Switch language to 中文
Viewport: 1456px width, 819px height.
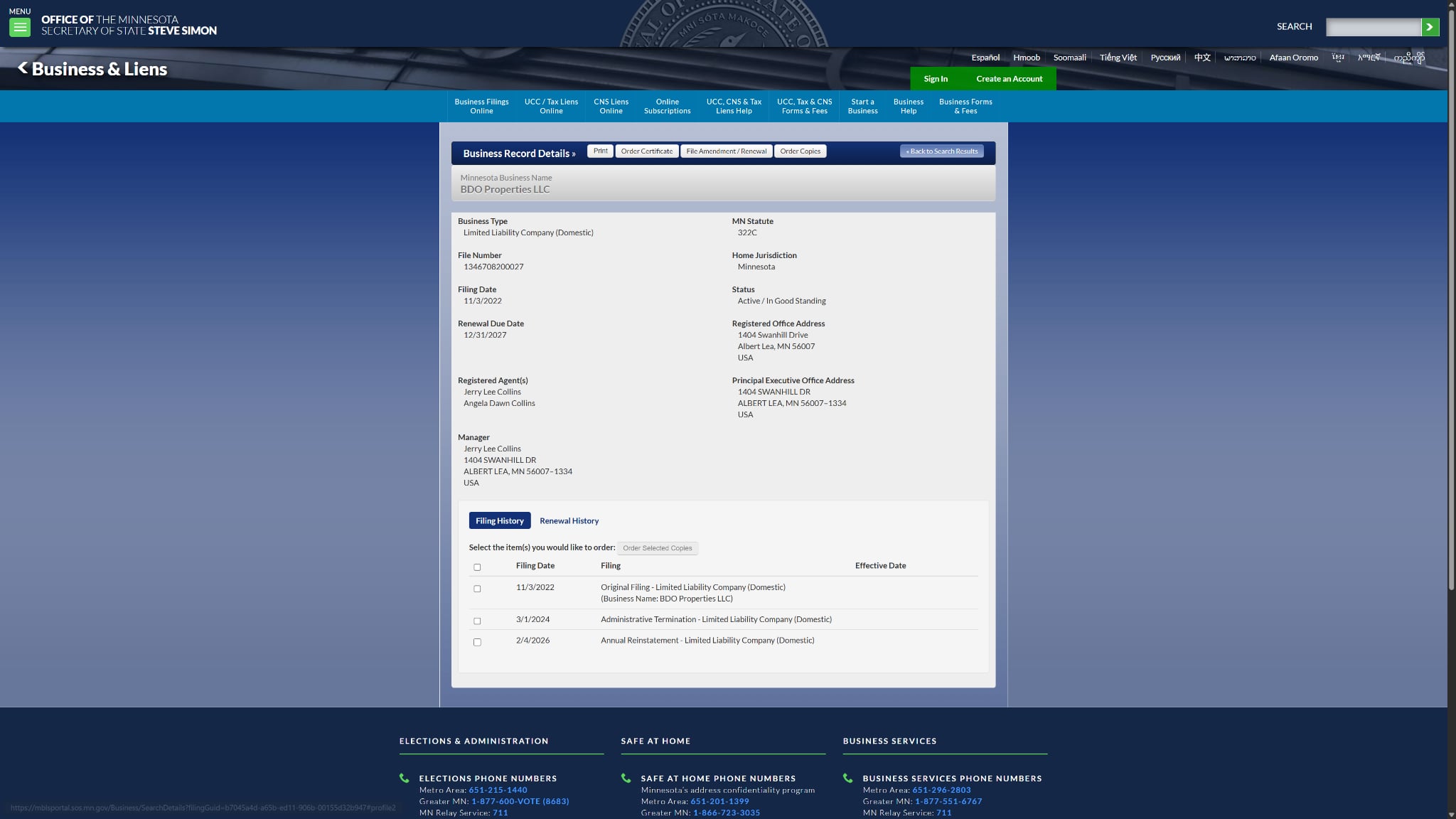pyautogui.click(x=1202, y=58)
